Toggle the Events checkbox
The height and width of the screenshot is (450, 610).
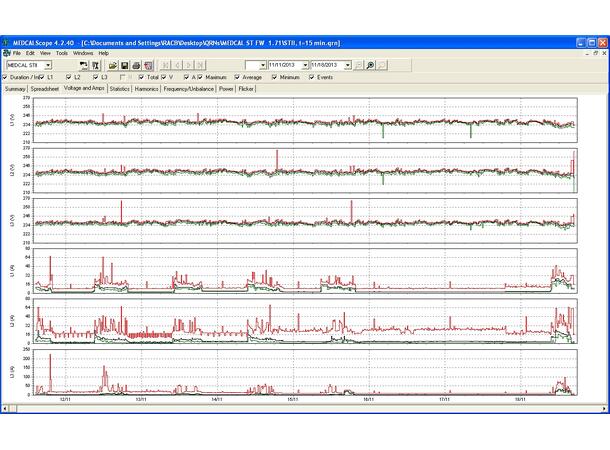312,77
